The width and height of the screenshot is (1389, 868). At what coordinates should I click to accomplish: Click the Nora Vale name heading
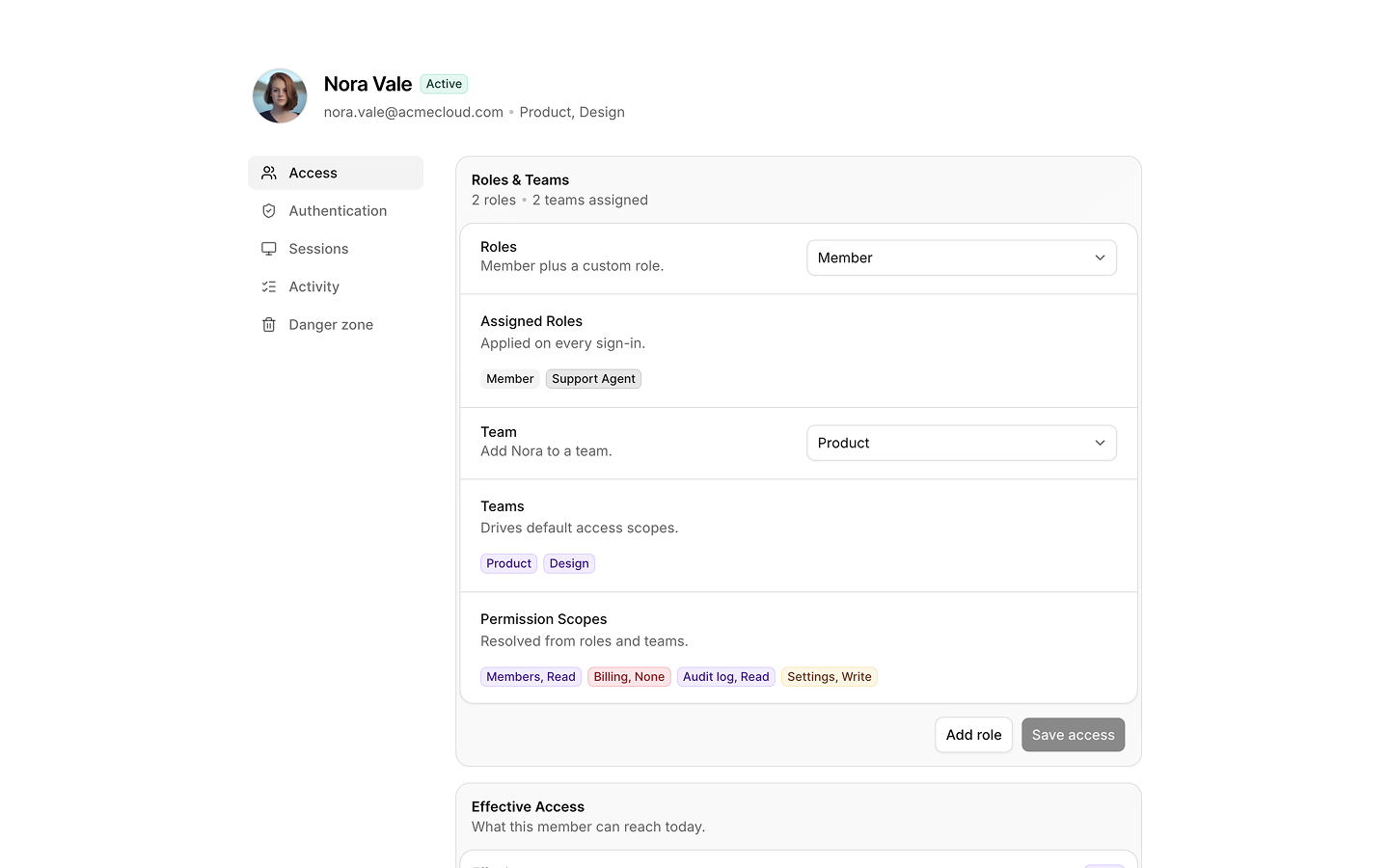[x=368, y=84]
